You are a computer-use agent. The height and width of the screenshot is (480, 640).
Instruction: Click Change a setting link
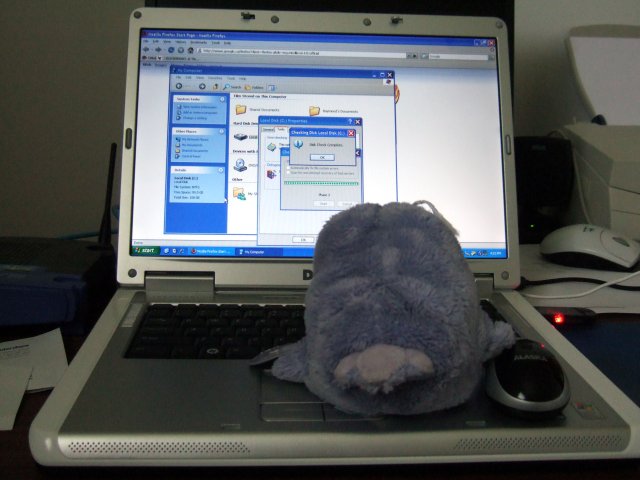[x=192, y=118]
